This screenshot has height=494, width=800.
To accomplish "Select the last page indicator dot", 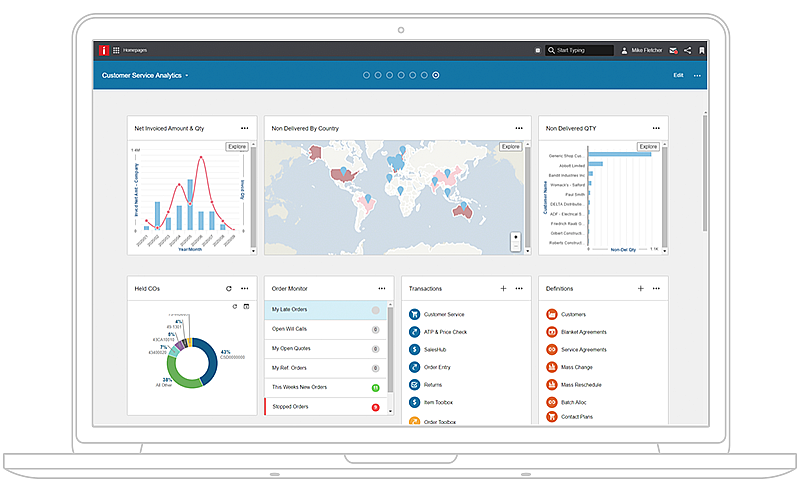I will (x=436, y=75).
